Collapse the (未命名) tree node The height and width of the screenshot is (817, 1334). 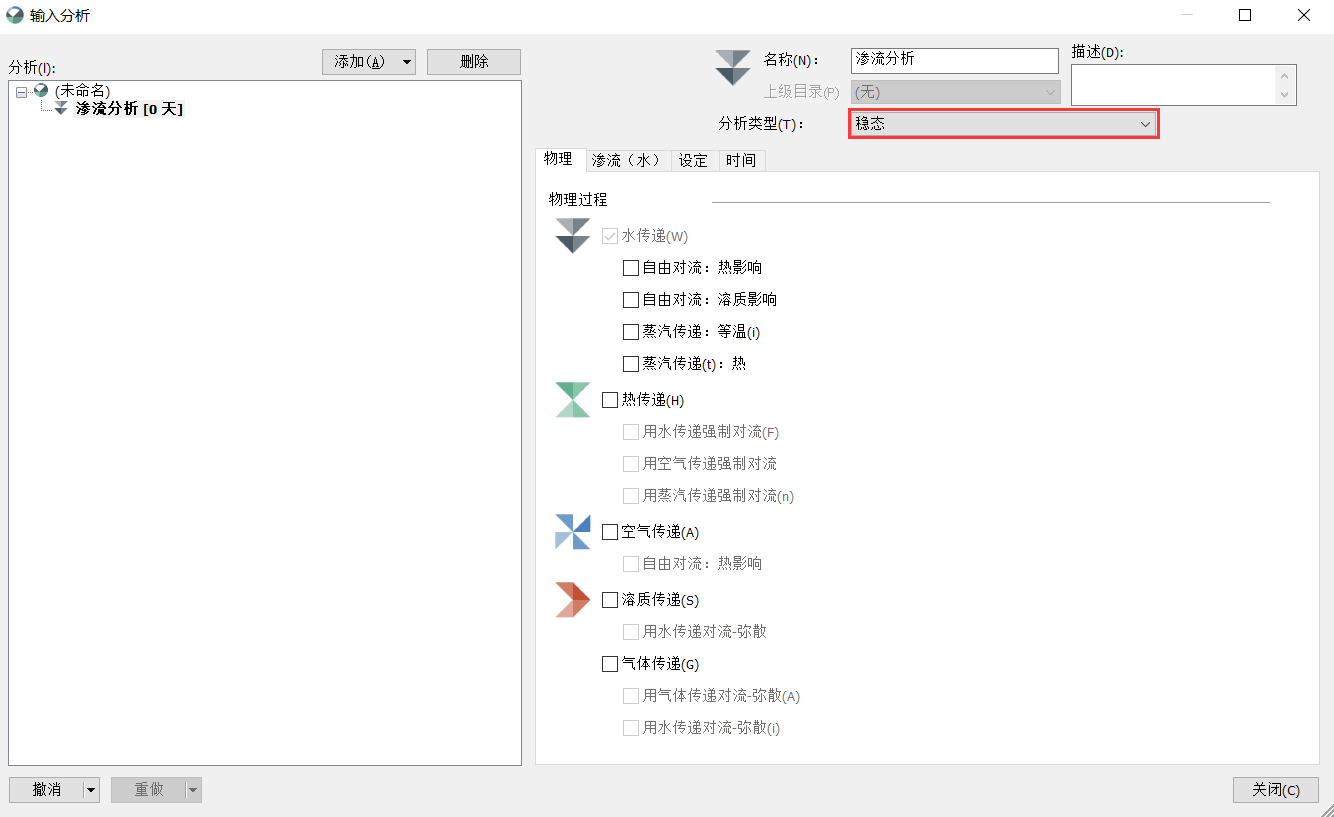tap(22, 89)
